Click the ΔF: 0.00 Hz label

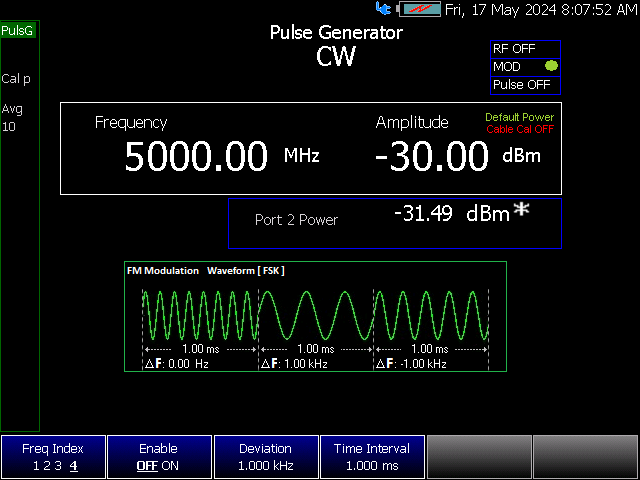pos(177,364)
